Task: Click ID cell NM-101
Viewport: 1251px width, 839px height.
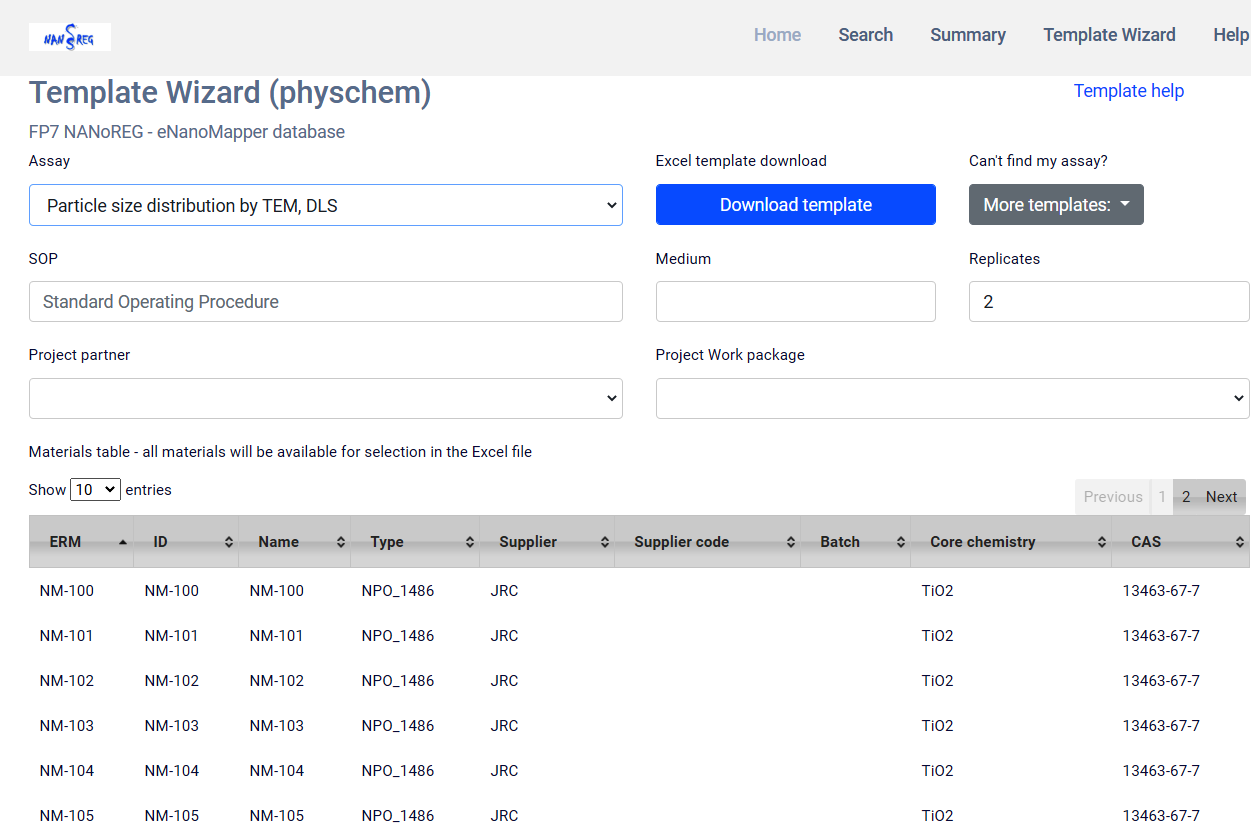Action: 172,636
